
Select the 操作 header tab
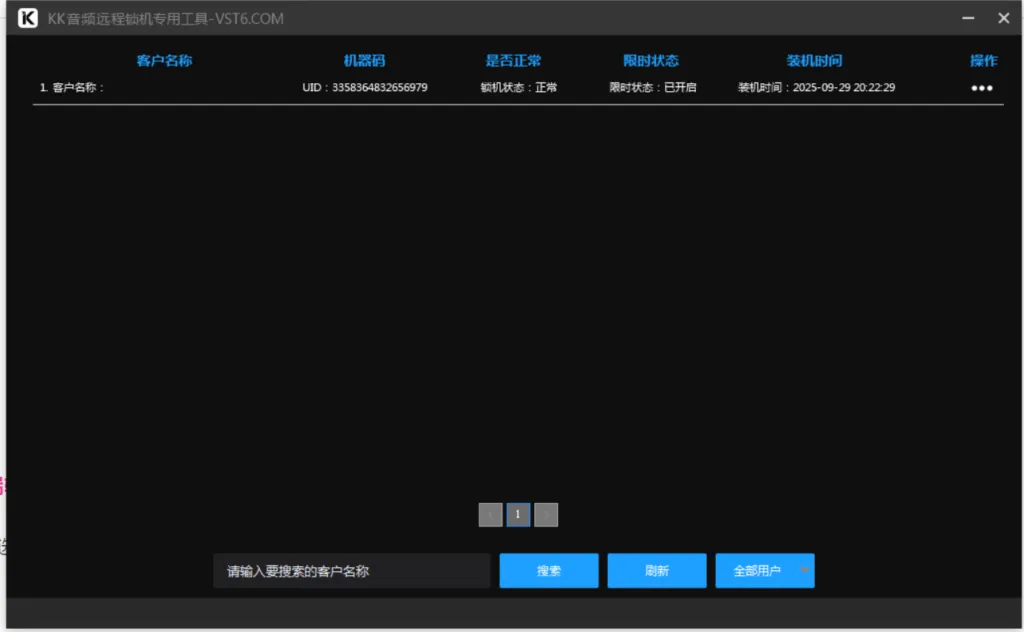[984, 60]
